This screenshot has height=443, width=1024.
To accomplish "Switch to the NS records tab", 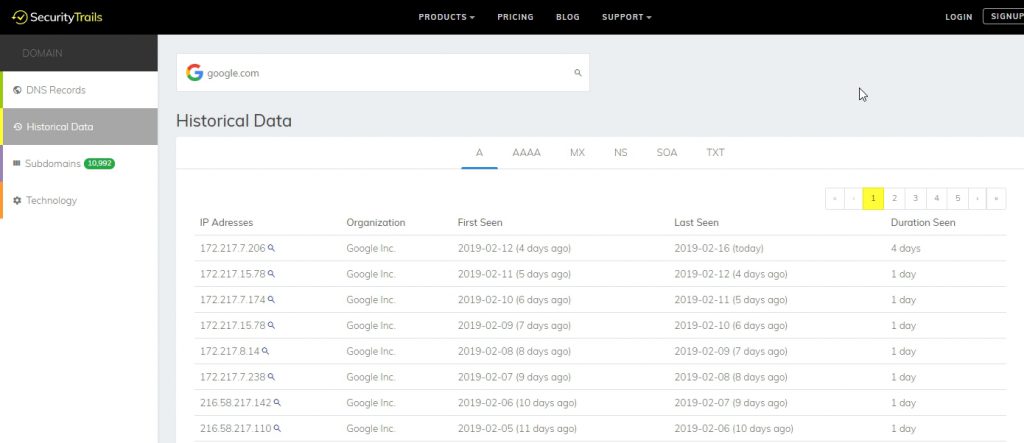I will (x=620, y=153).
